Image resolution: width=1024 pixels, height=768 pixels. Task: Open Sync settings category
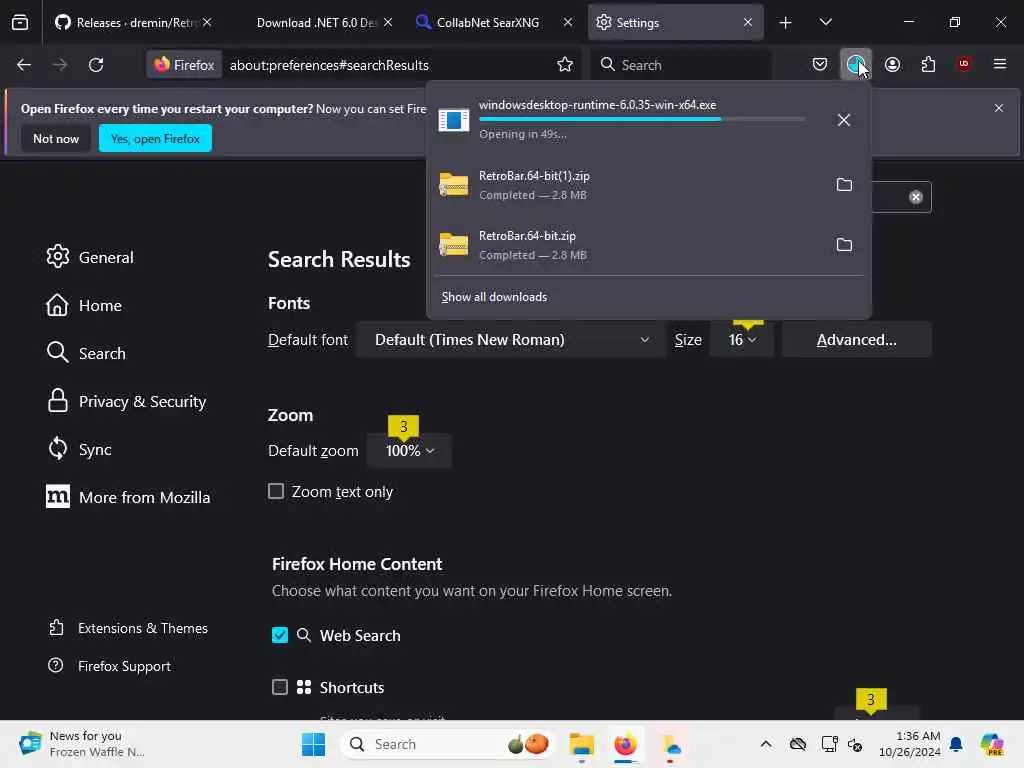point(79,449)
